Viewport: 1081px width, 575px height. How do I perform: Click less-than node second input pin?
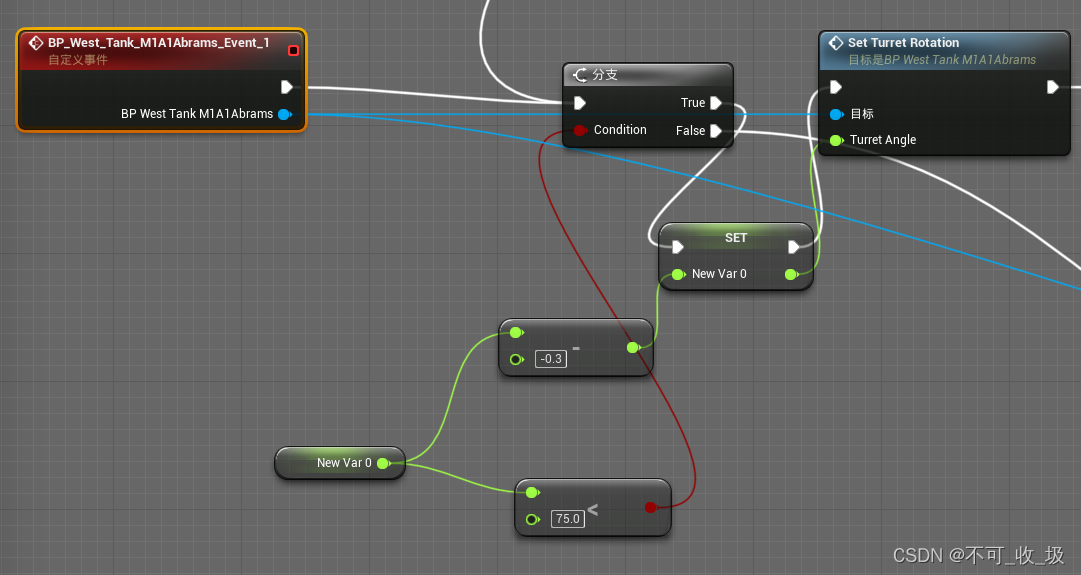(532, 519)
